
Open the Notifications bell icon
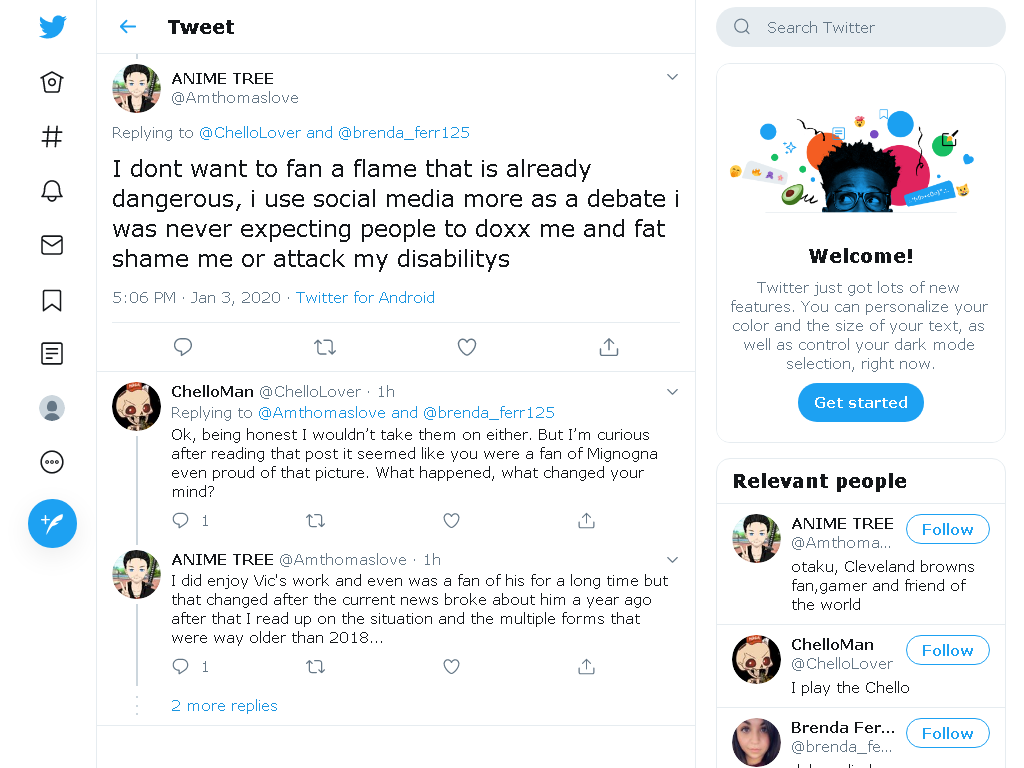[x=52, y=191]
